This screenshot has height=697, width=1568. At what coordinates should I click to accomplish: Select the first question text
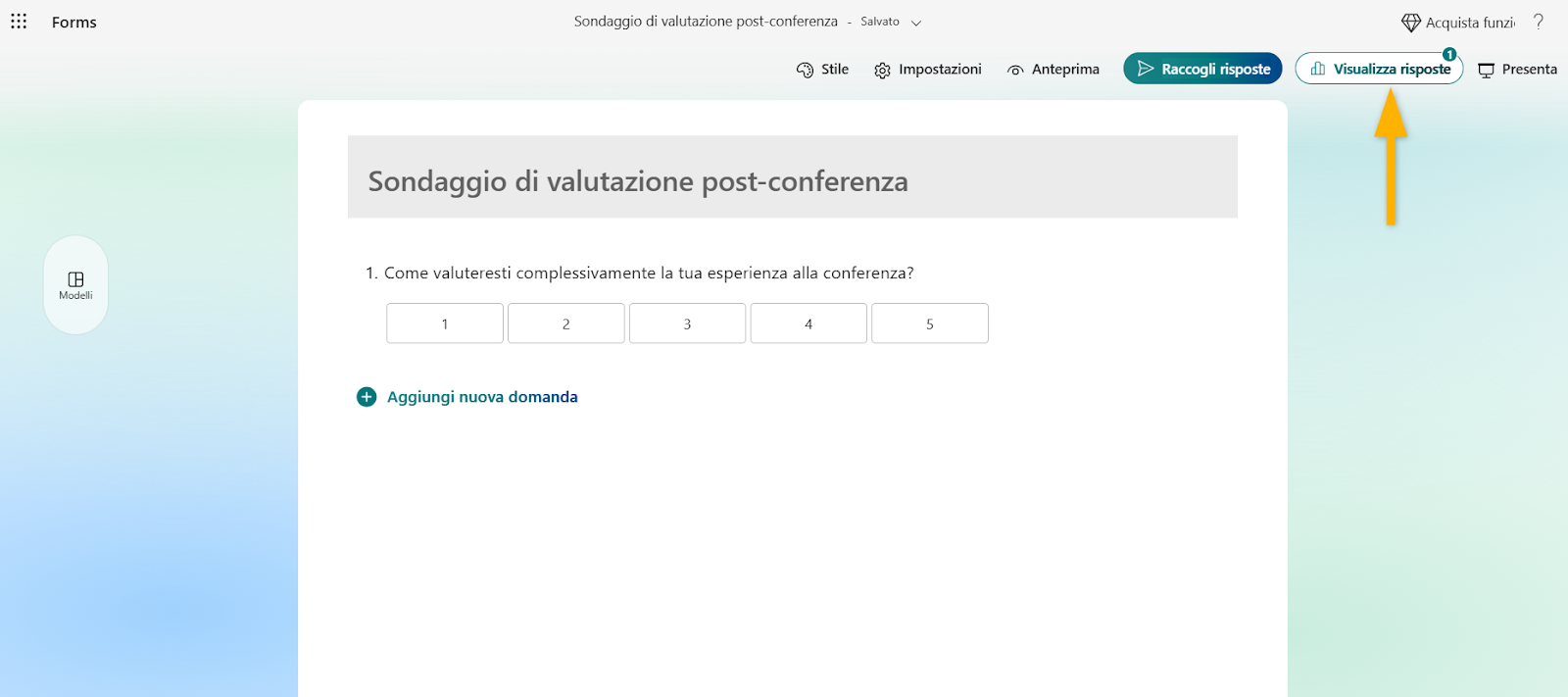tap(648, 273)
